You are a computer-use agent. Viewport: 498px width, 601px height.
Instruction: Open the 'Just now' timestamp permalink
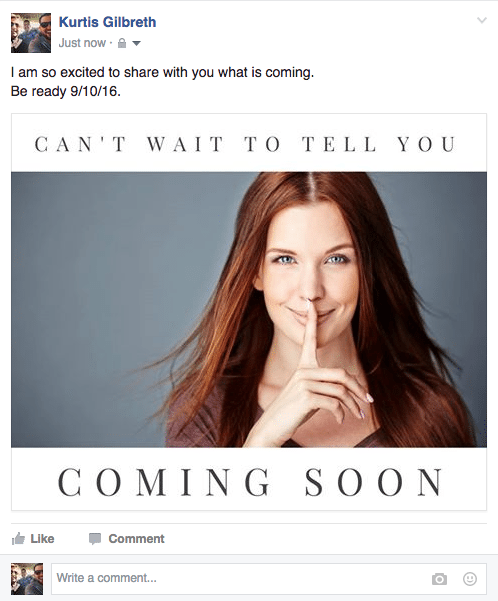coord(82,43)
